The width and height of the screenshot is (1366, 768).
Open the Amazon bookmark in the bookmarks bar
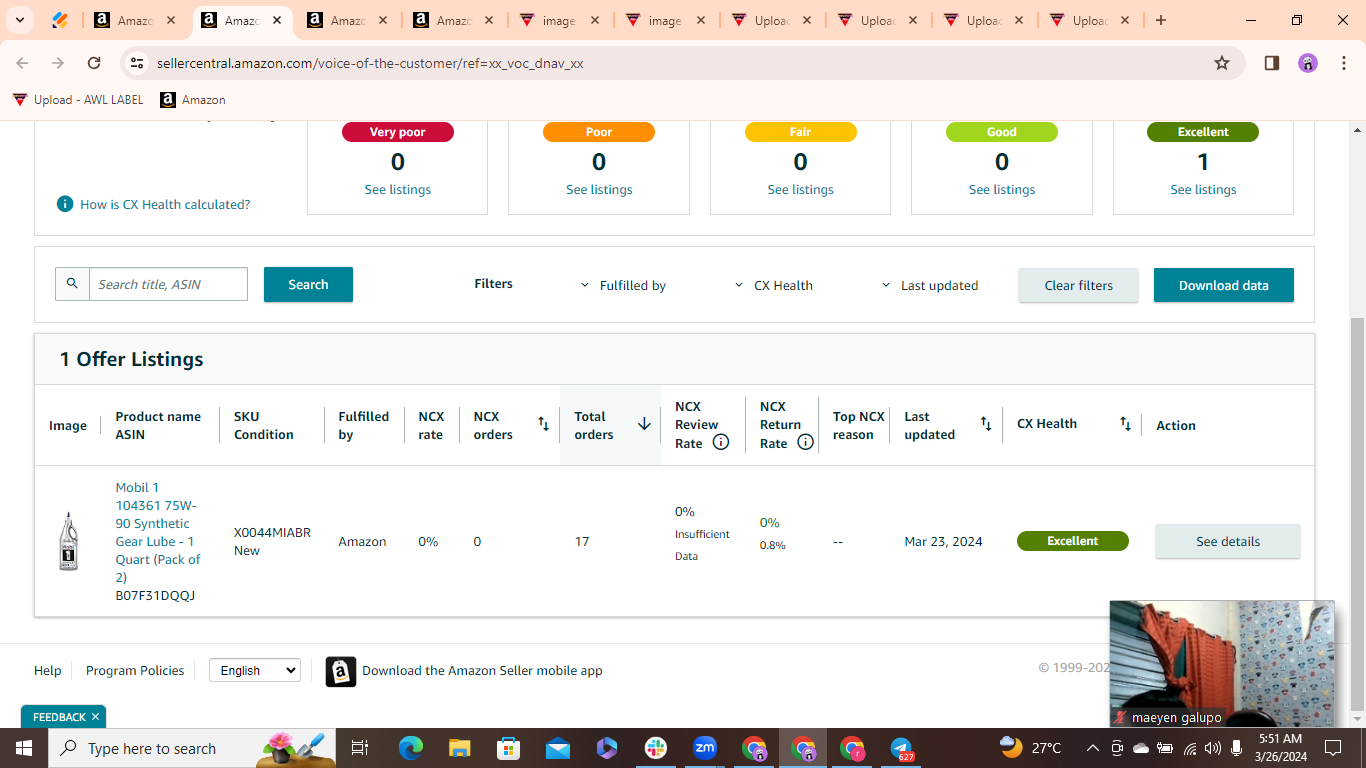click(x=193, y=100)
